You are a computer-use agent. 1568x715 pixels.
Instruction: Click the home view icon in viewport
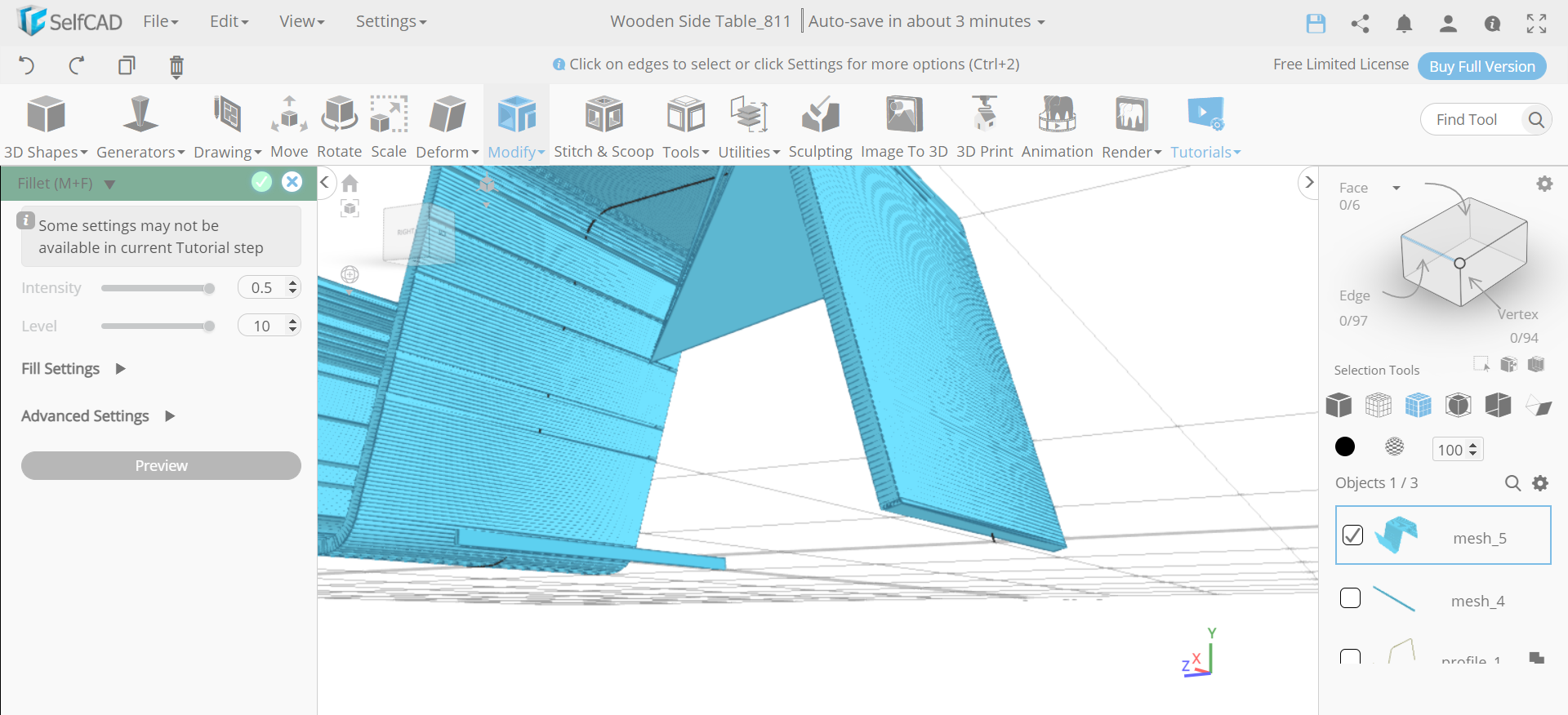tap(350, 183)
